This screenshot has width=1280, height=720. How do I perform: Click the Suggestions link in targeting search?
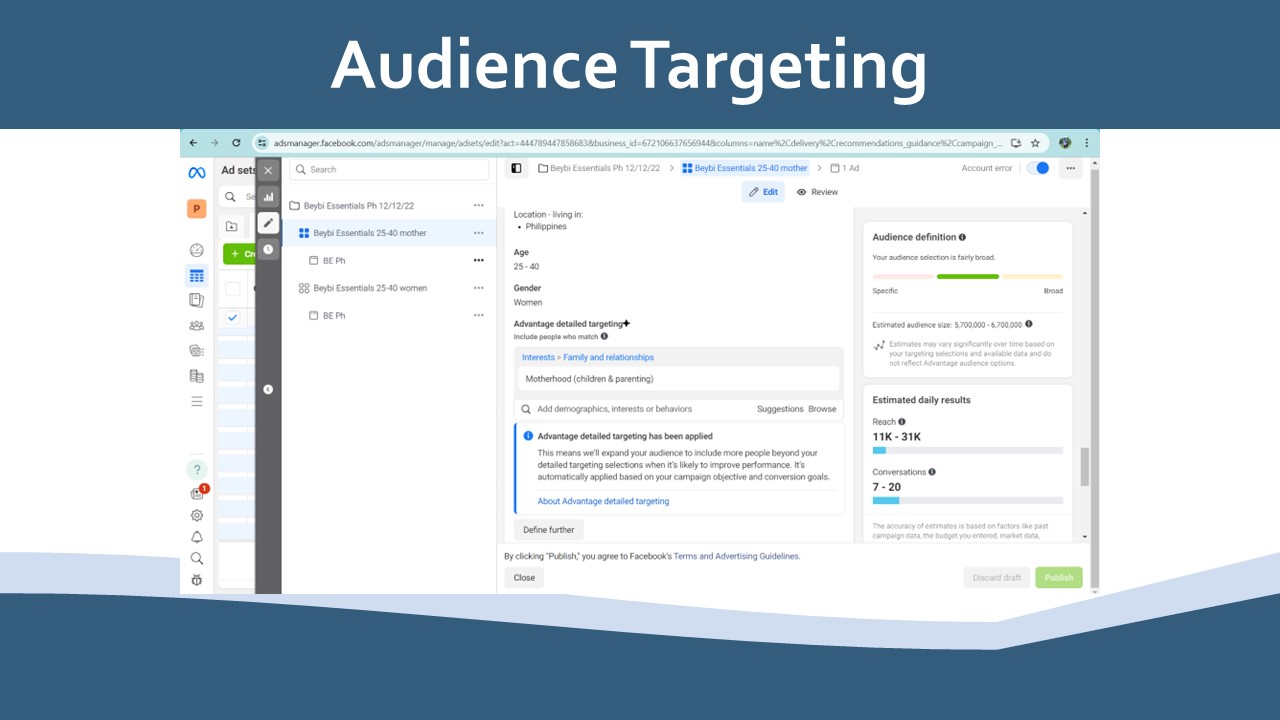[780, 409]
